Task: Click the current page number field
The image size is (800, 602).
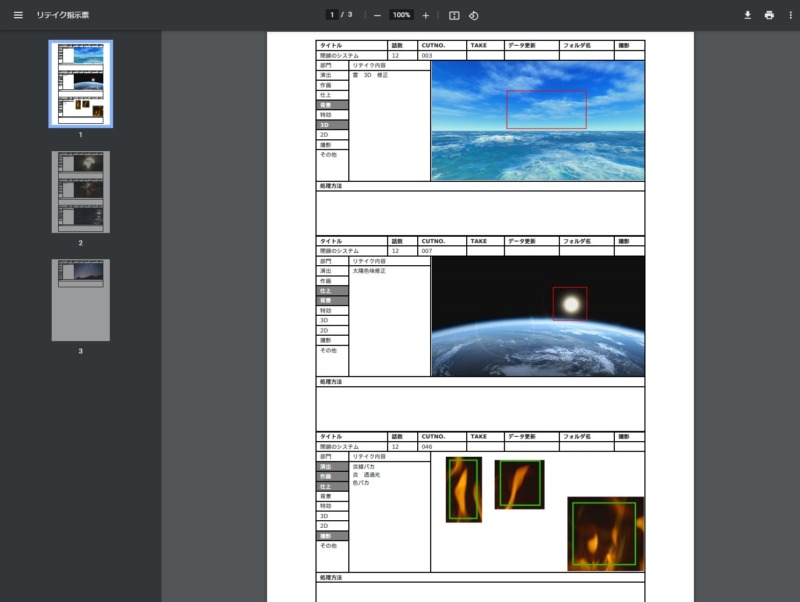Action: pyautogui.click(x=332, y=15)
